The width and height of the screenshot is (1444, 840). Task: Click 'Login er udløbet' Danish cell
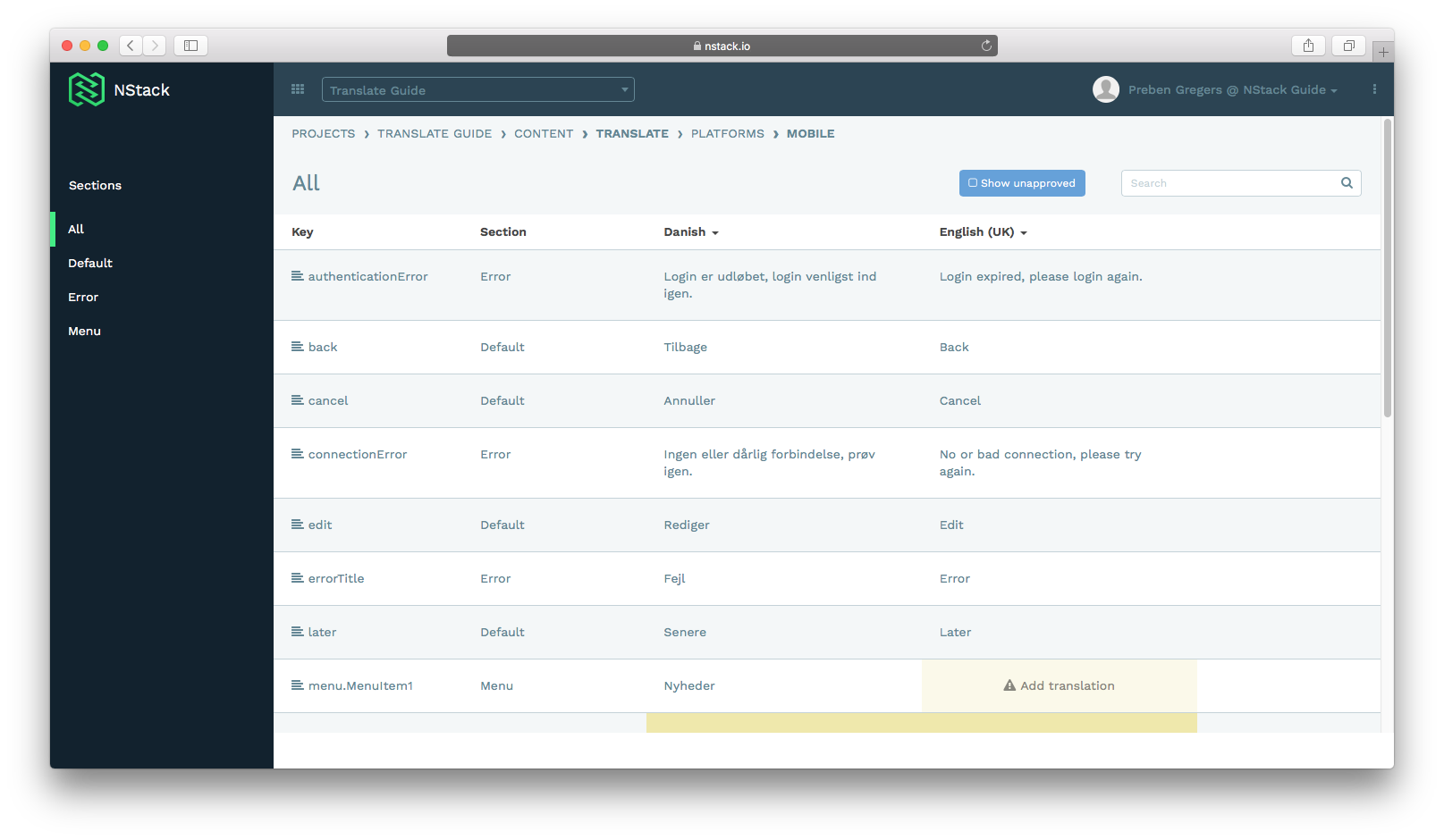pos(770,285)
